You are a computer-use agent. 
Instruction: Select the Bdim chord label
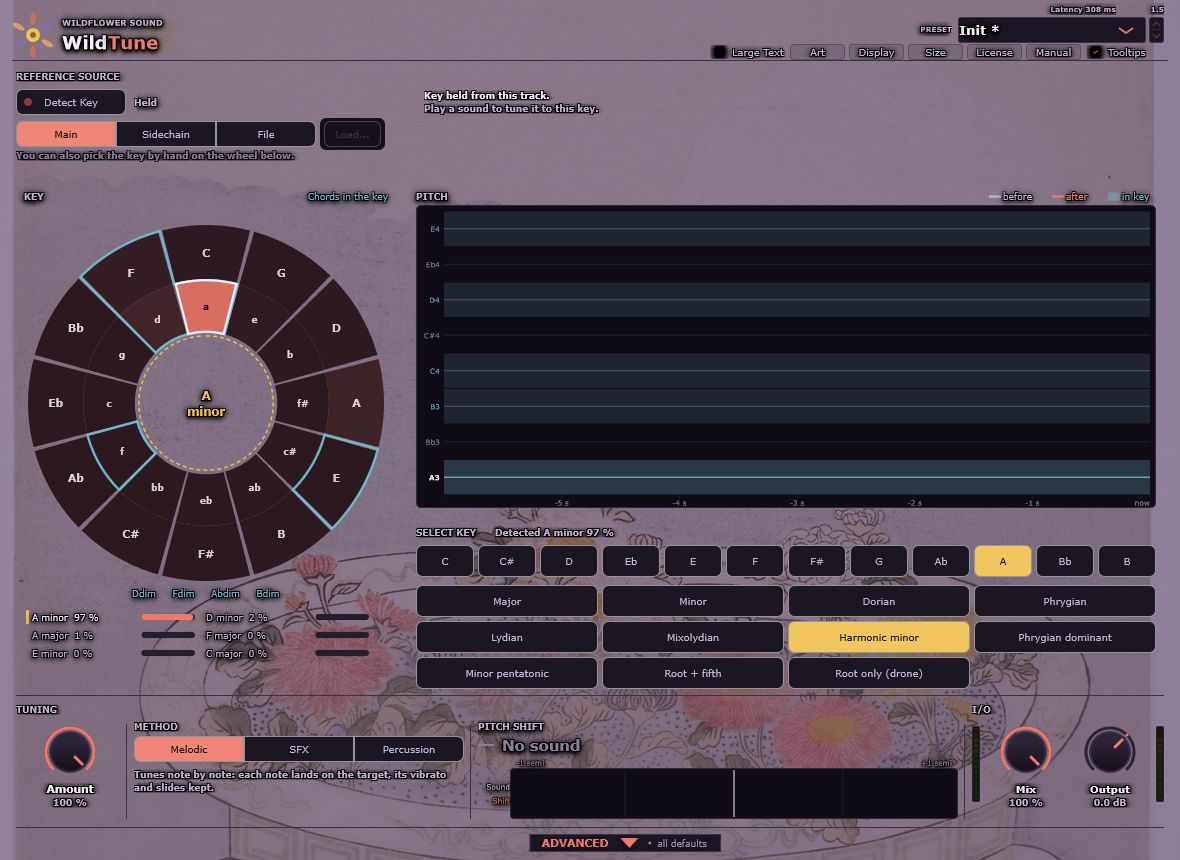(x=267, y=594)
